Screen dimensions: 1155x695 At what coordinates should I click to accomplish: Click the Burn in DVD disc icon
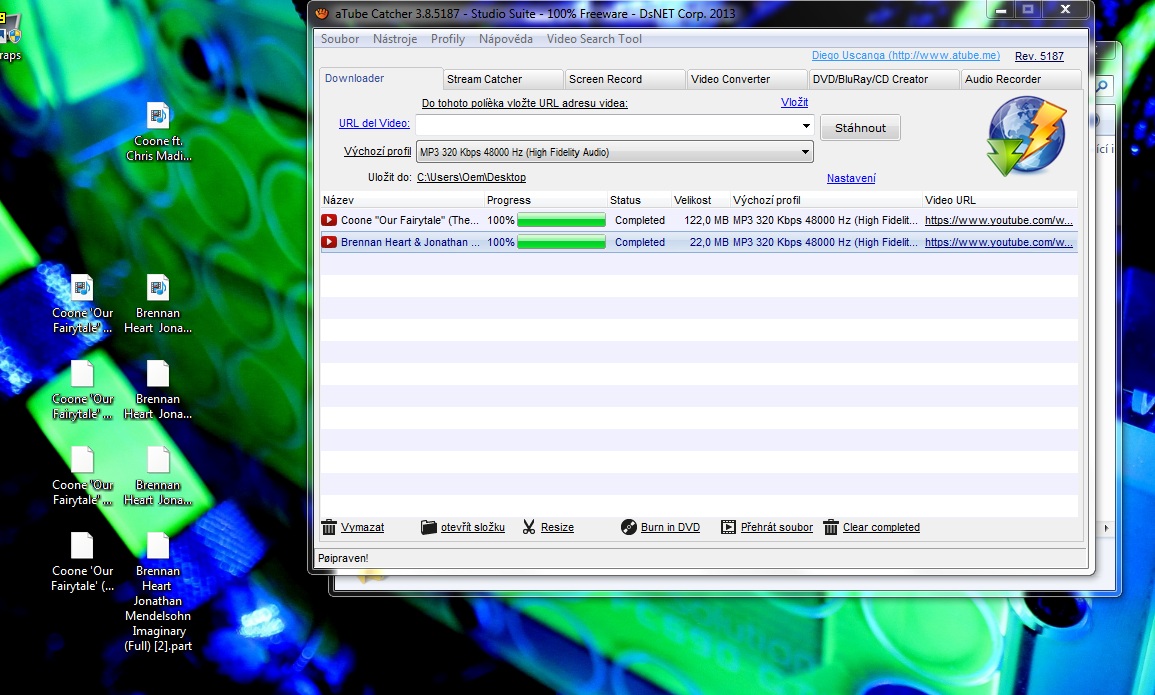tap(628, 527)
